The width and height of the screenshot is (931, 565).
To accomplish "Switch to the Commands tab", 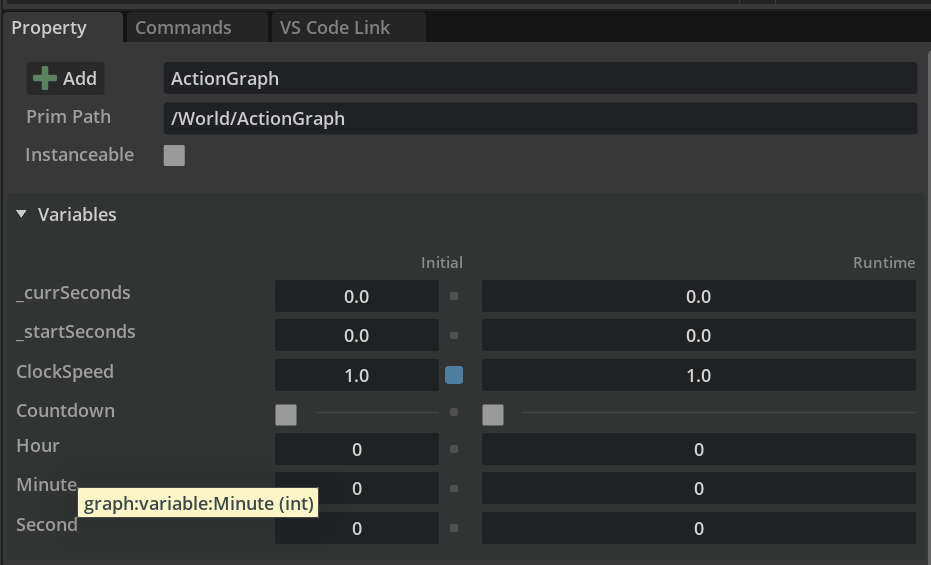I will (x=183, y=28).
